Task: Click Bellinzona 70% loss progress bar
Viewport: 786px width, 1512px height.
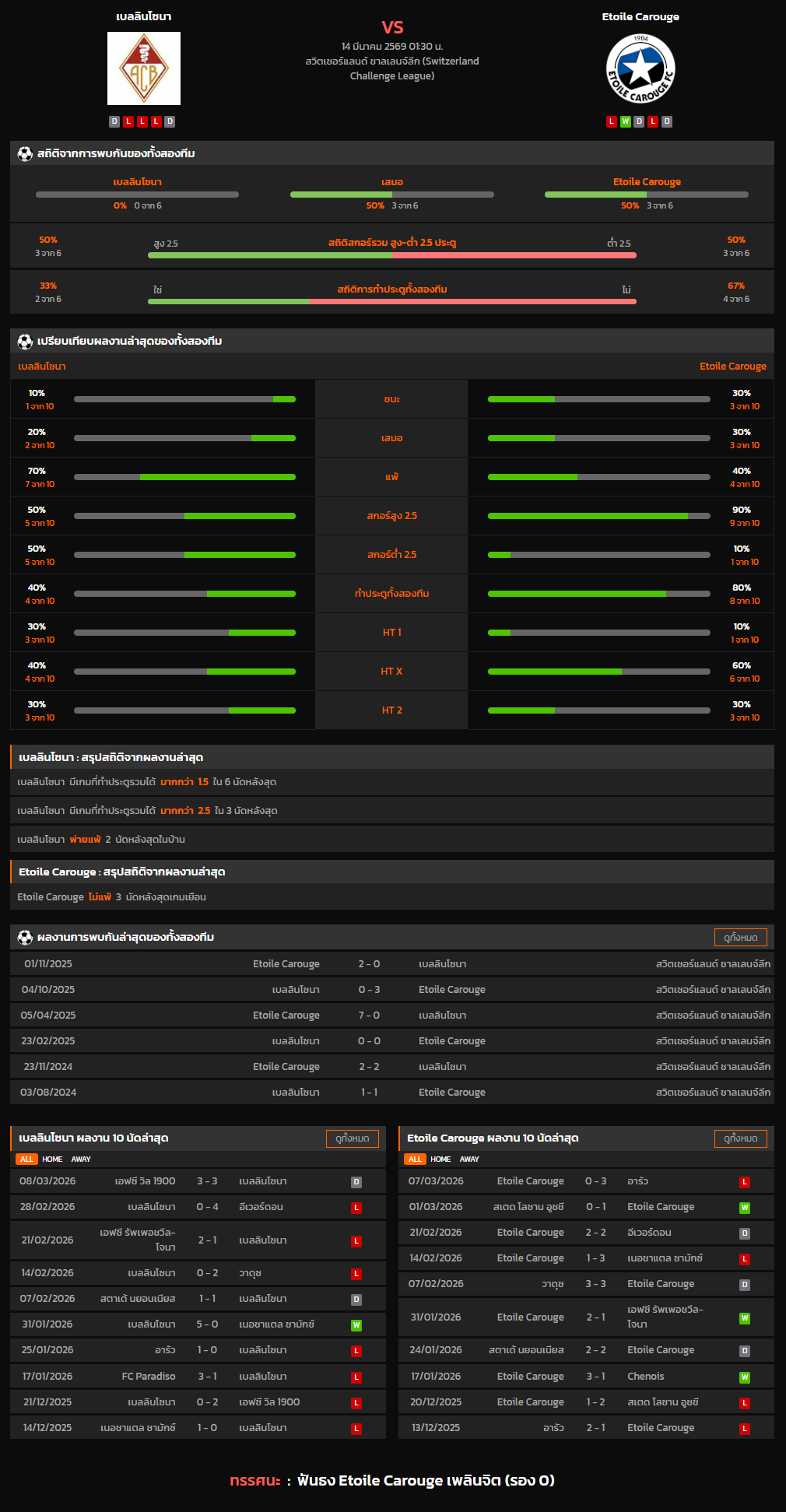Action: tap(184, 477)
